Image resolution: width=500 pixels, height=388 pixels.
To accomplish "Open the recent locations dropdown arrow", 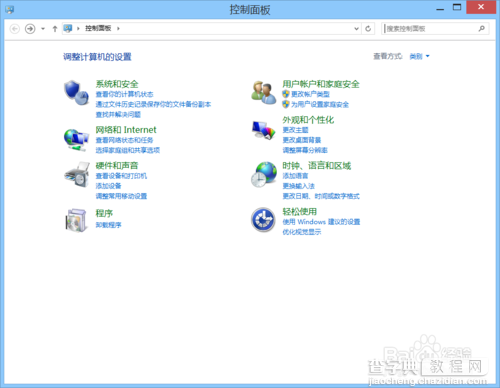I will 43,29.
